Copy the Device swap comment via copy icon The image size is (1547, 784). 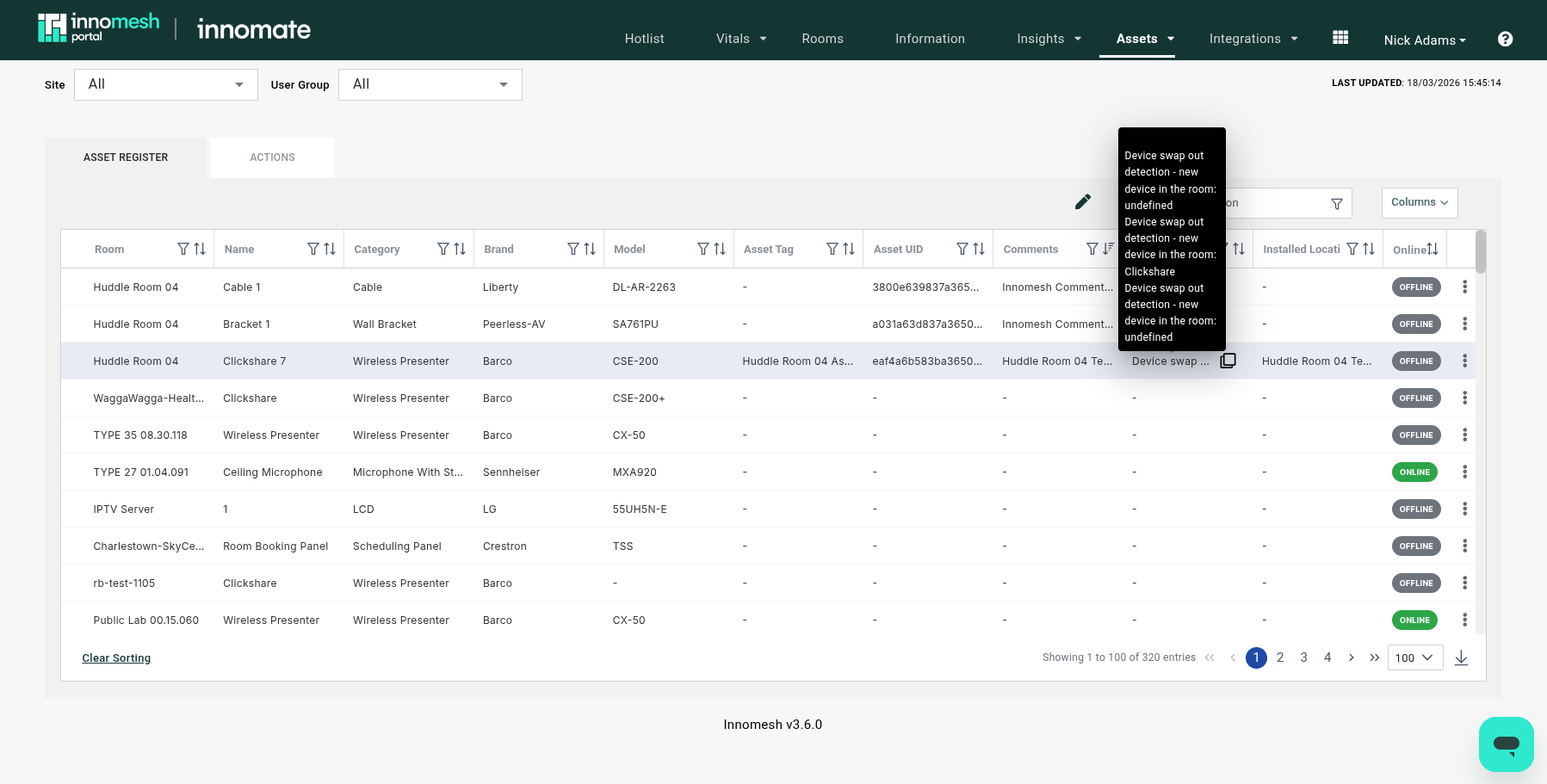[x=1228, y=361]
